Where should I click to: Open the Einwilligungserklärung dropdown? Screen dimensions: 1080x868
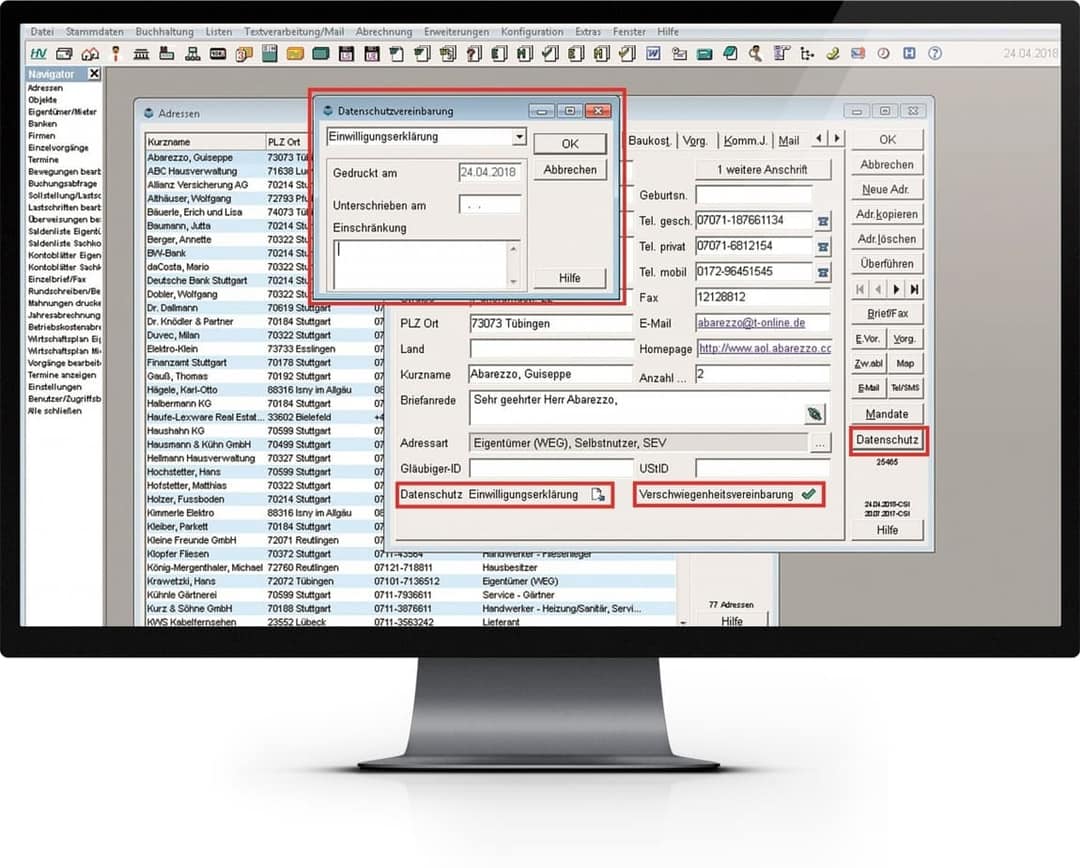click(x=519, y=137)
